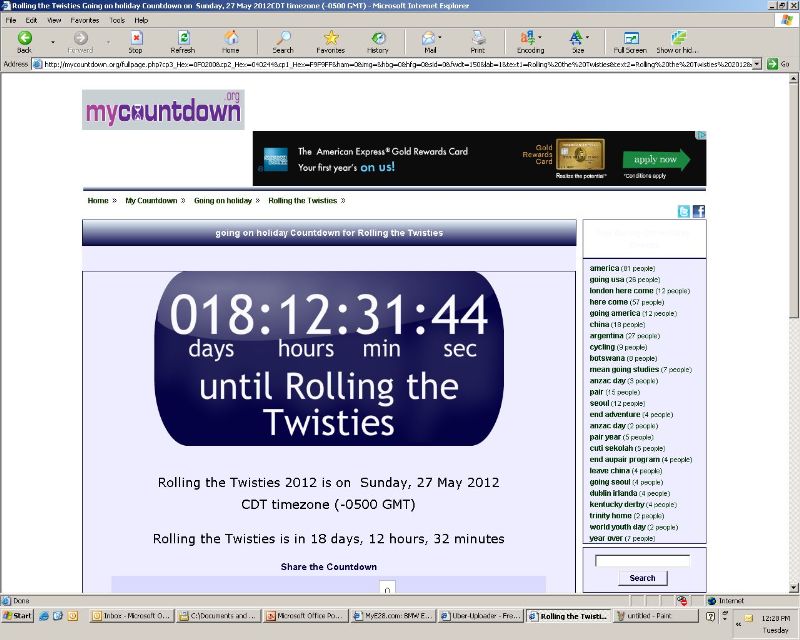Image resolution: width=800 pixels, height=640 pixels.
Task: Expand the address bar dropdown arrow
Action: click(x=757, y=64)
